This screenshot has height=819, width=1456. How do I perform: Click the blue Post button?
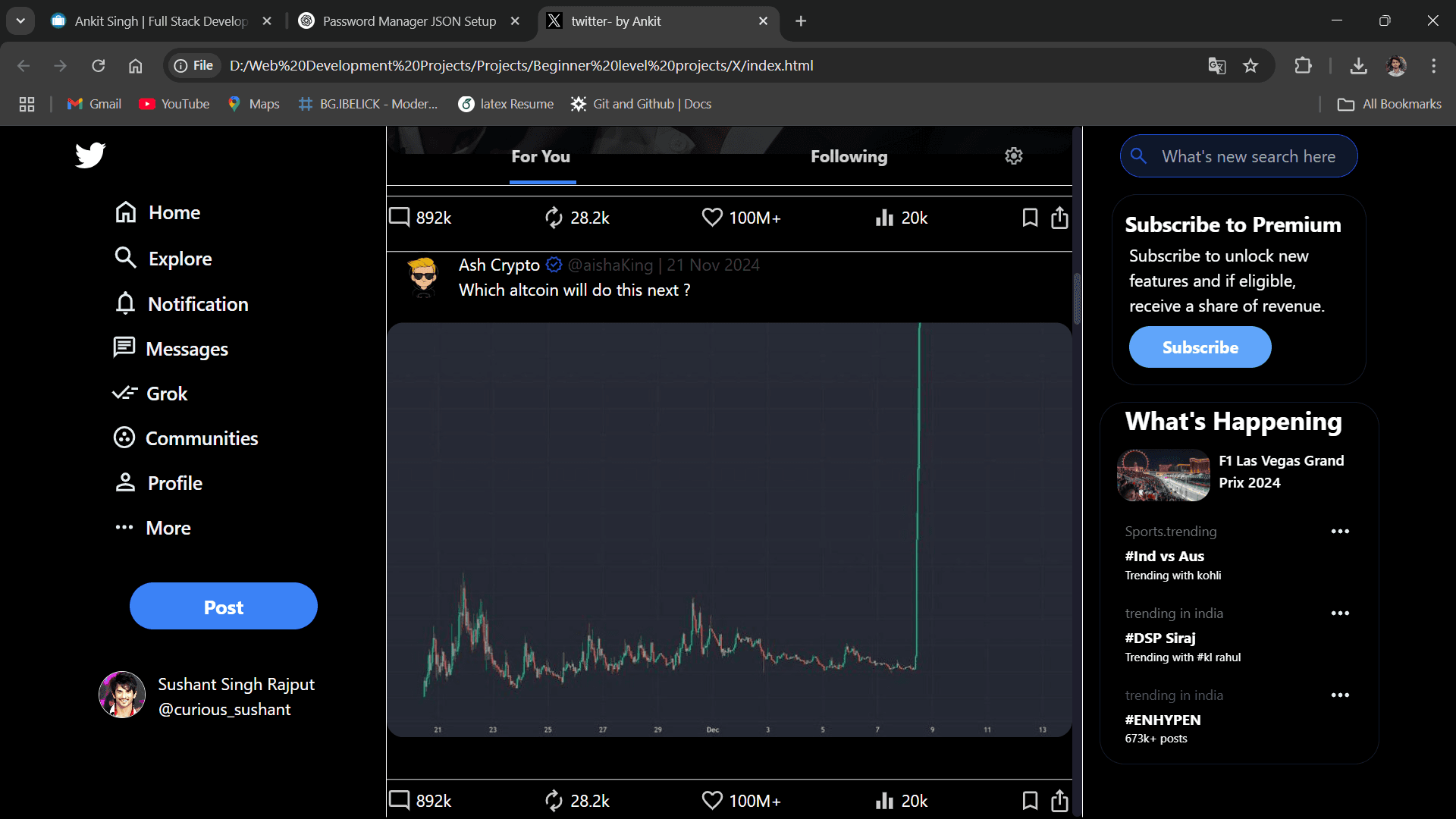(x=224, y=607)
